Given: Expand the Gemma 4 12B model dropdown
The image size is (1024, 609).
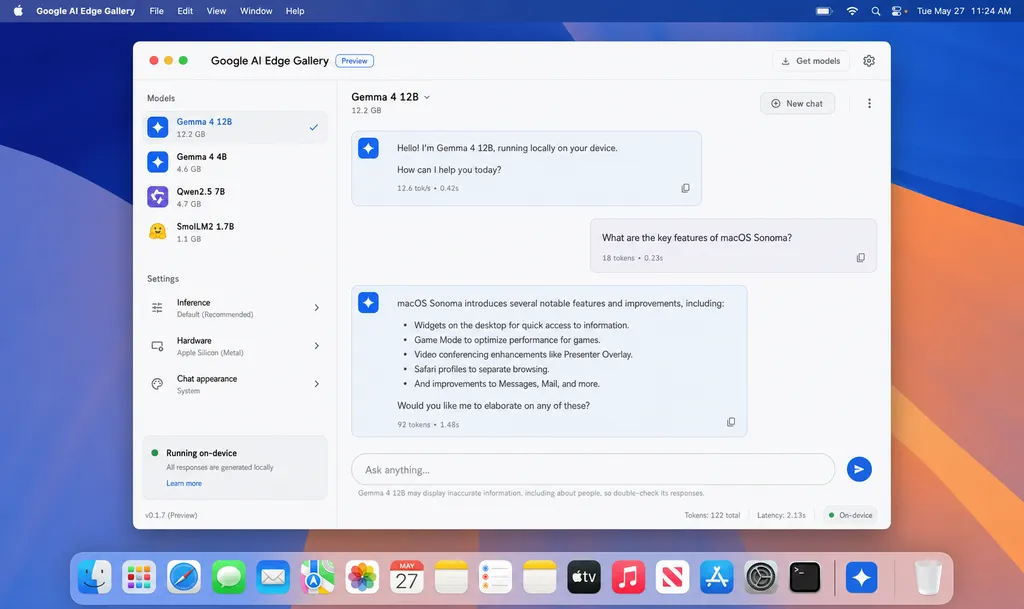Looking at the screenshot, I should pos(427,97).
